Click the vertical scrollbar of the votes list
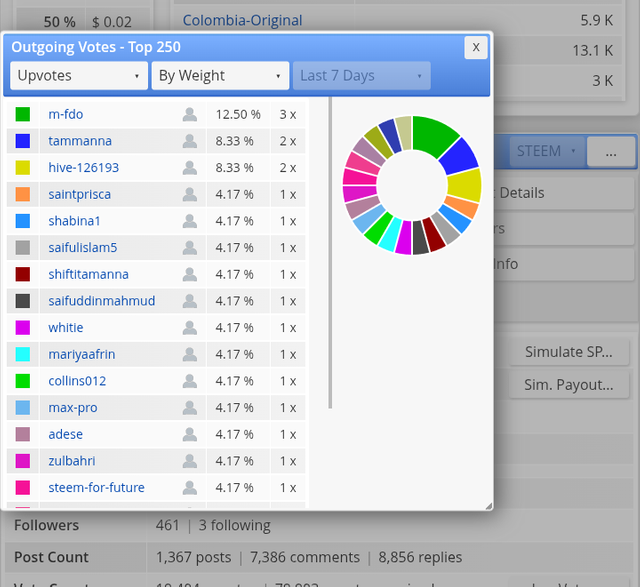 click(x=330, y=253)
